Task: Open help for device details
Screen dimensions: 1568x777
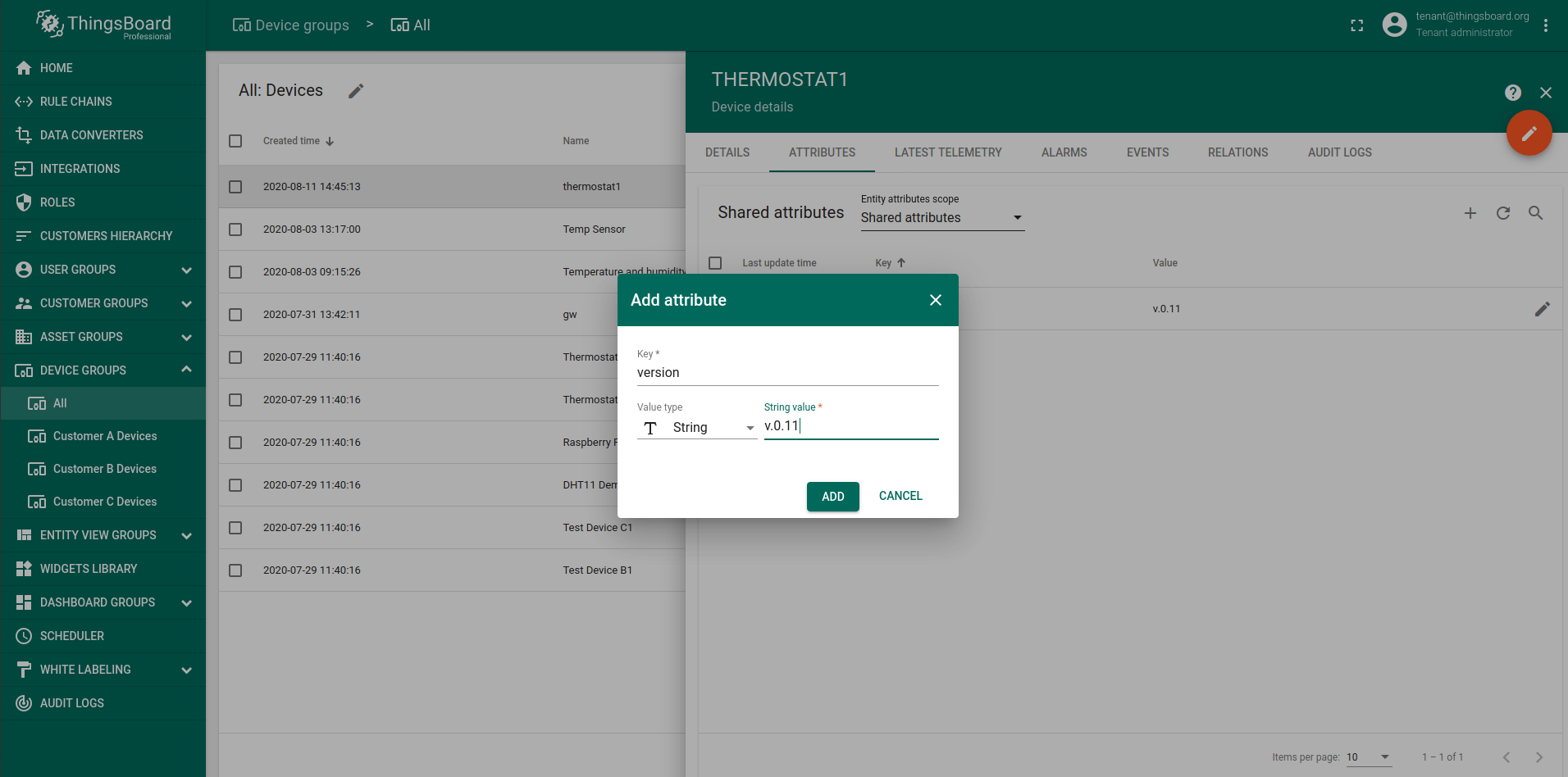Action: (1513, 93)
